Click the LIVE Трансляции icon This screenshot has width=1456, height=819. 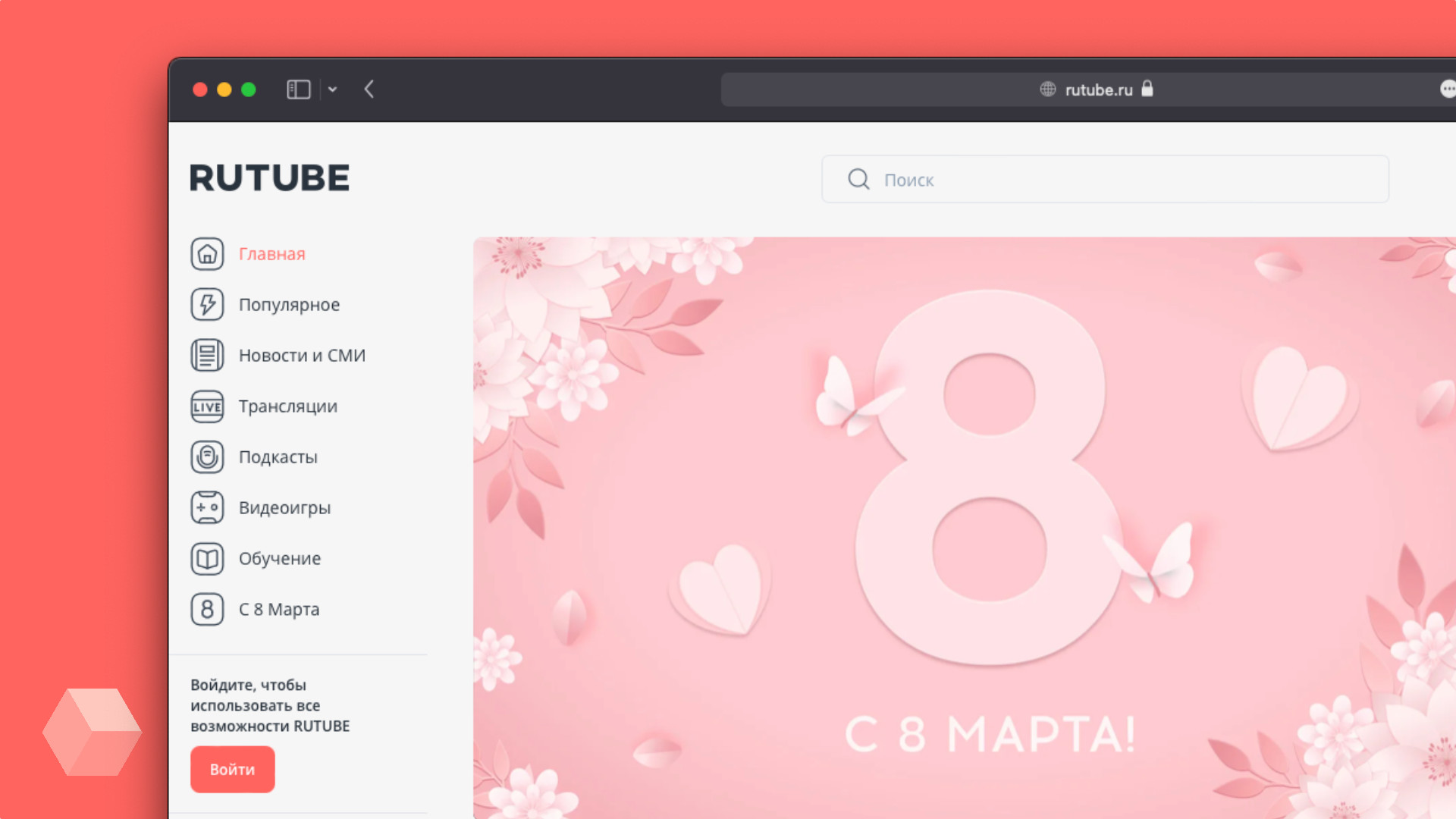pyautogui.click(x=207, y=406)
